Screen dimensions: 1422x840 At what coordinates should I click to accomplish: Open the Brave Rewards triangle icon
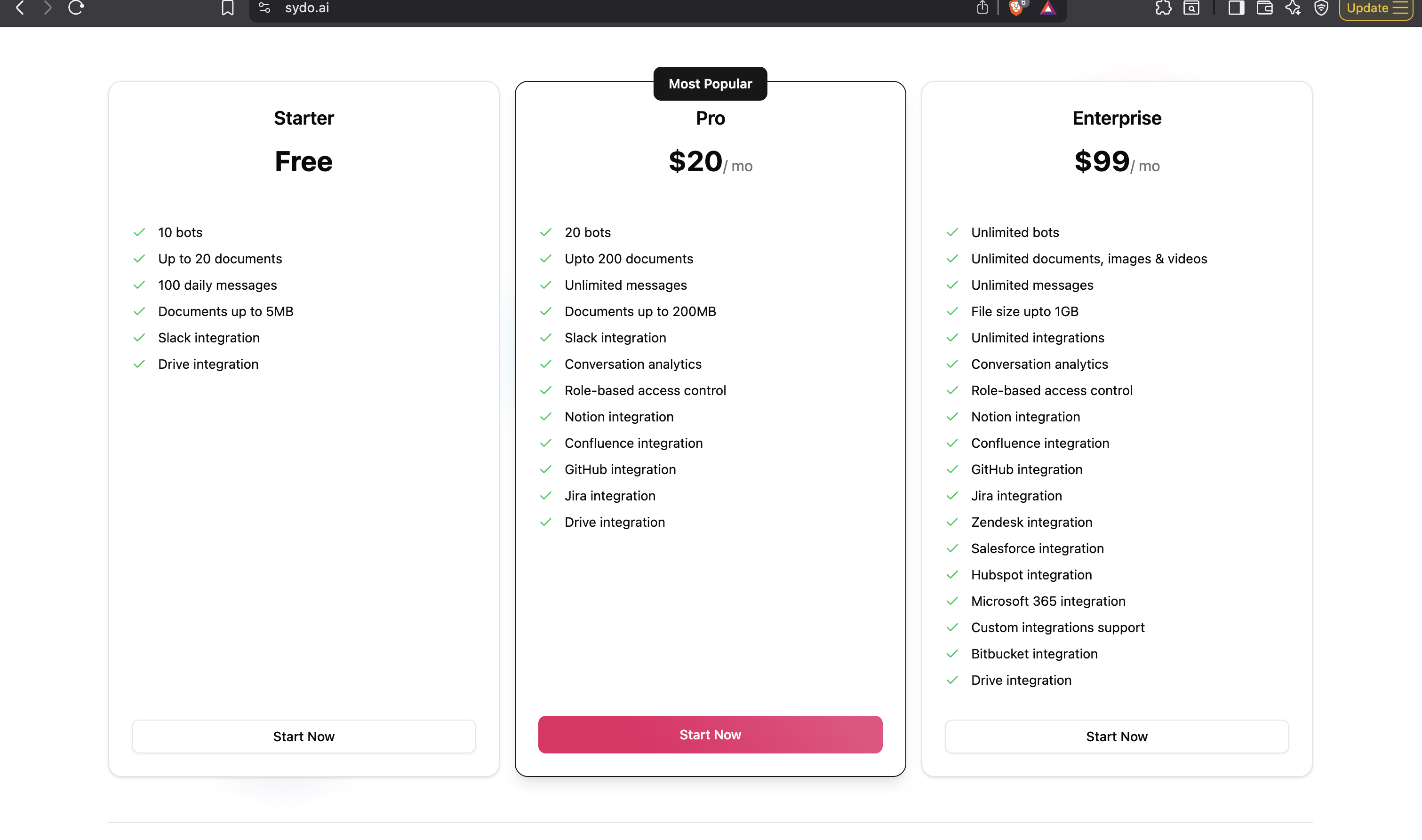[x=1048, y=8]
